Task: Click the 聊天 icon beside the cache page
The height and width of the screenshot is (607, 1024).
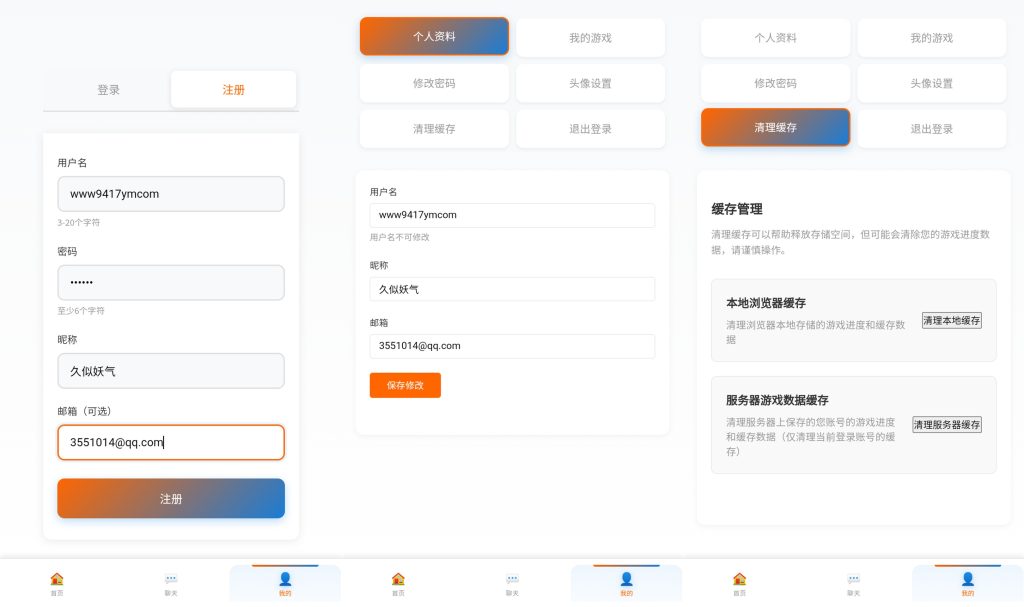Action: (x=853, y=580)
